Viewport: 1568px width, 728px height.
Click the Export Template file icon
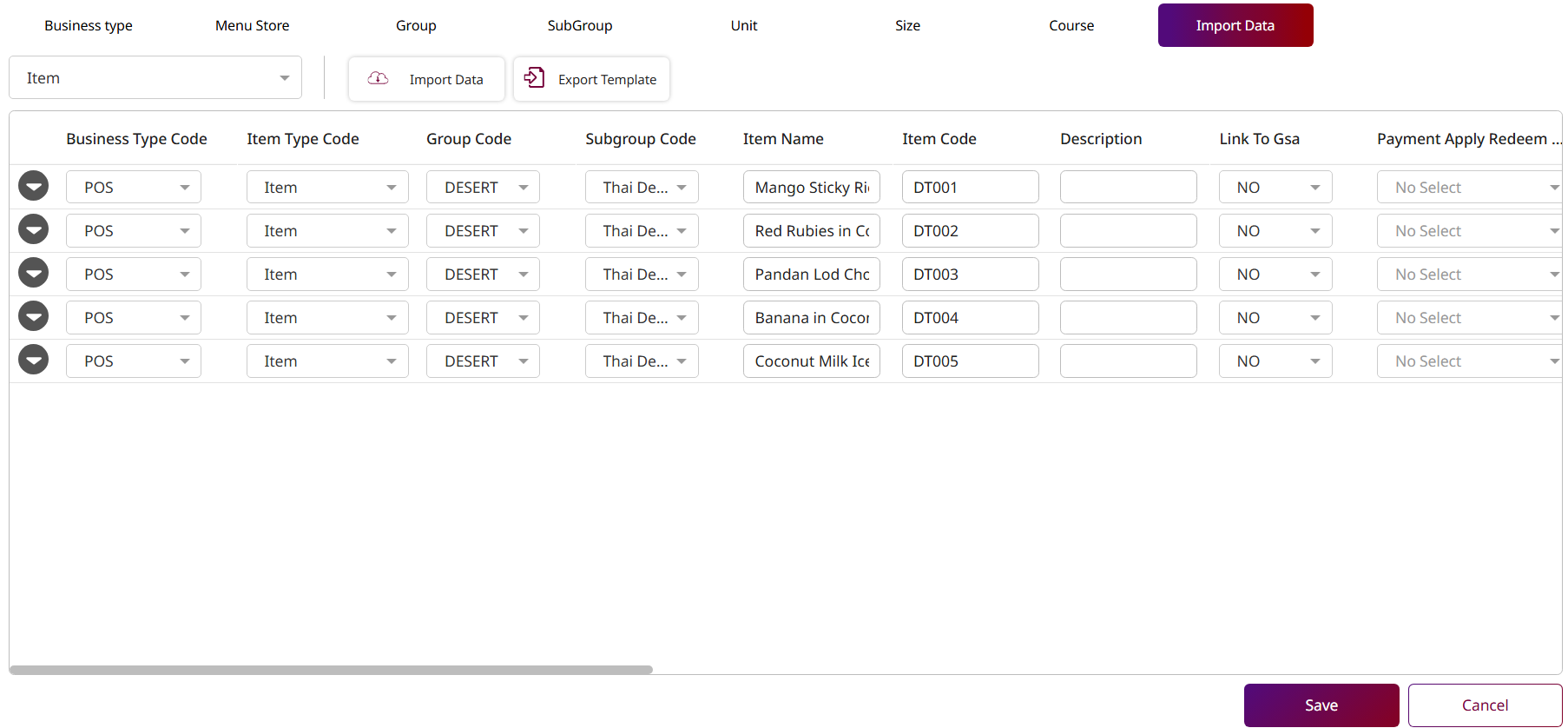click(534, 78)
